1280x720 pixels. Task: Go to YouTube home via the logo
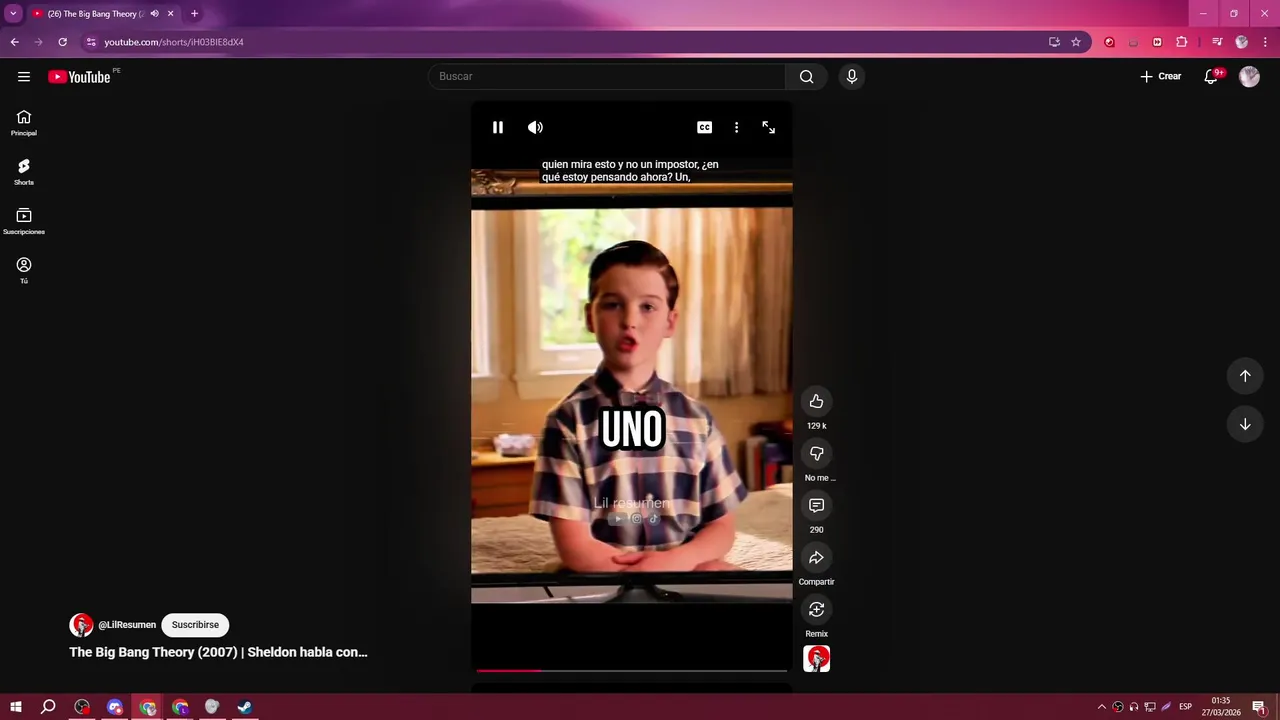click(79, 77)
